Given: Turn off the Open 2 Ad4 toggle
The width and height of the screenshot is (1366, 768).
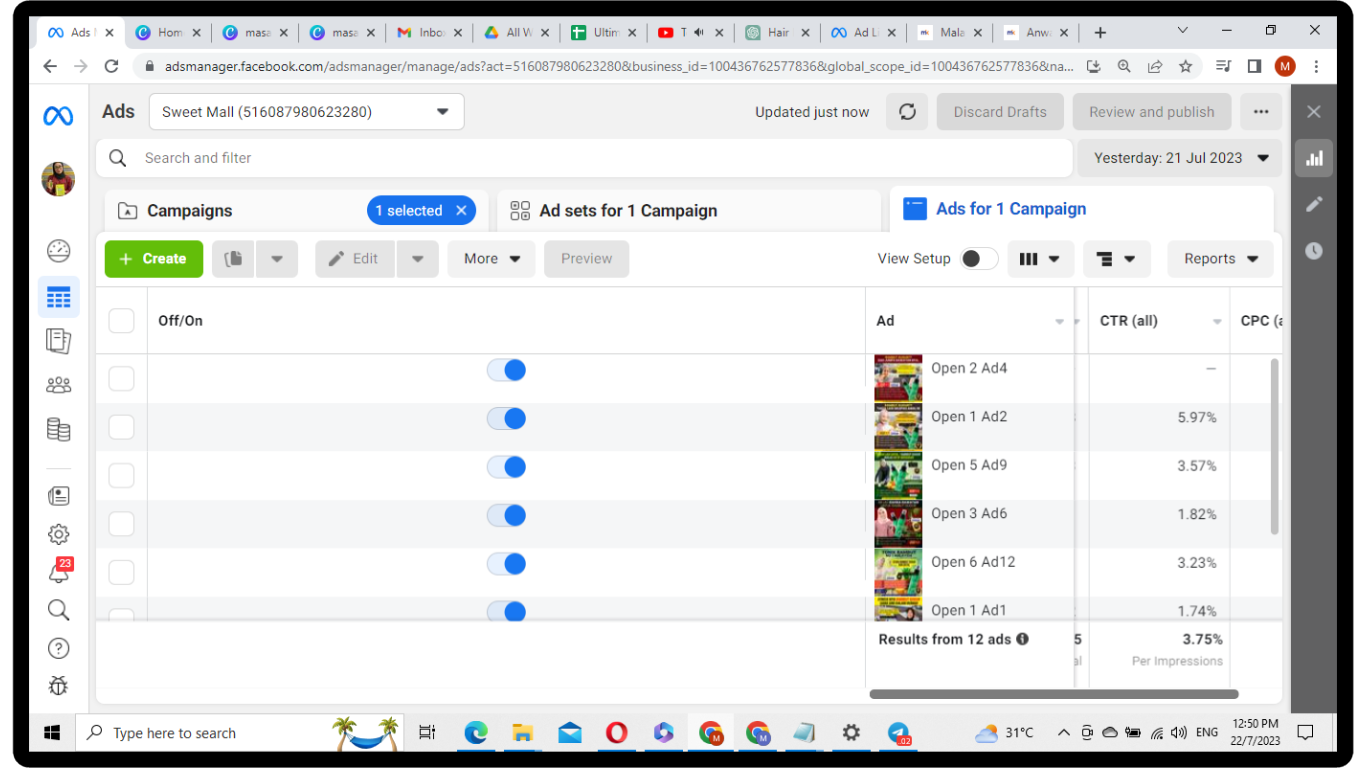Looking at the screenshot, I should (507, 370).
